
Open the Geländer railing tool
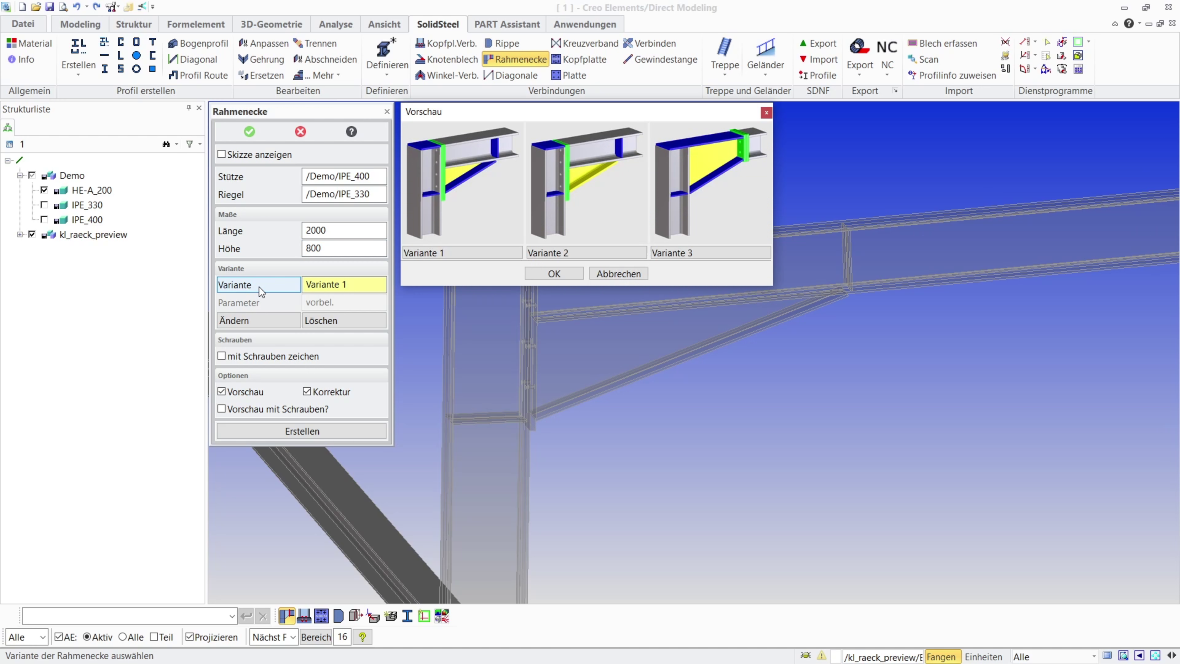point(765,55)
